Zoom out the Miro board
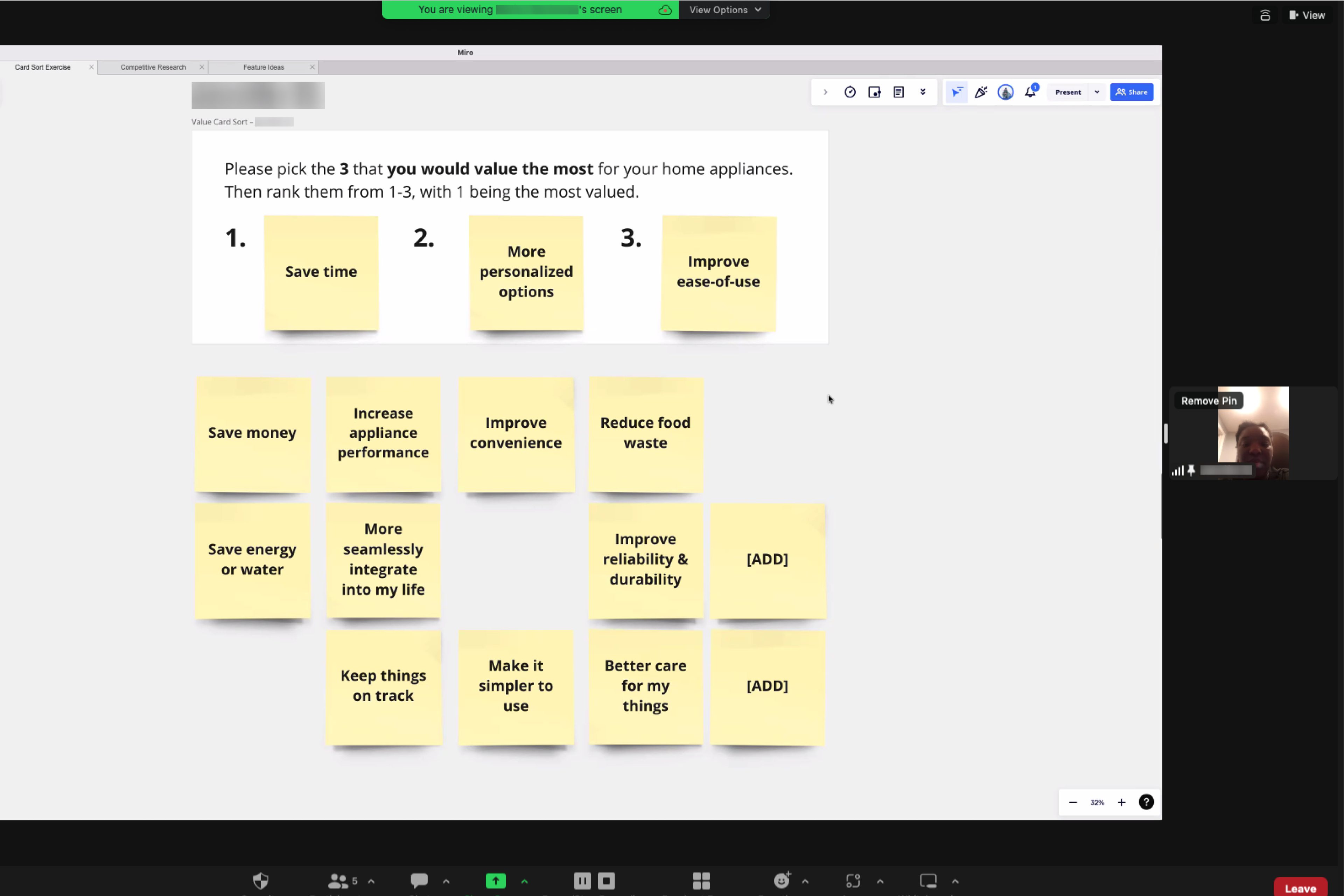The width and height of the screenshot is (1344, 896). coord(1072,802)
